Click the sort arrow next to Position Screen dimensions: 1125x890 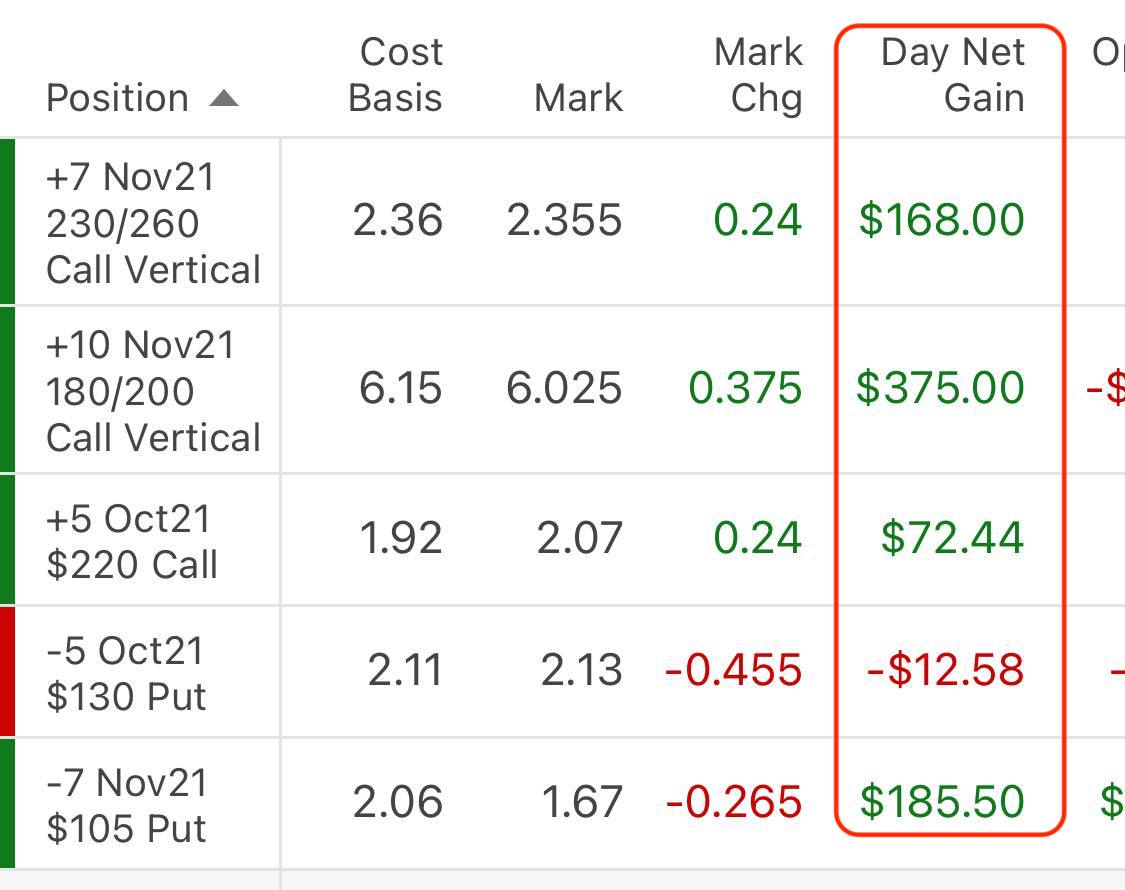click(x=224, y=98)
